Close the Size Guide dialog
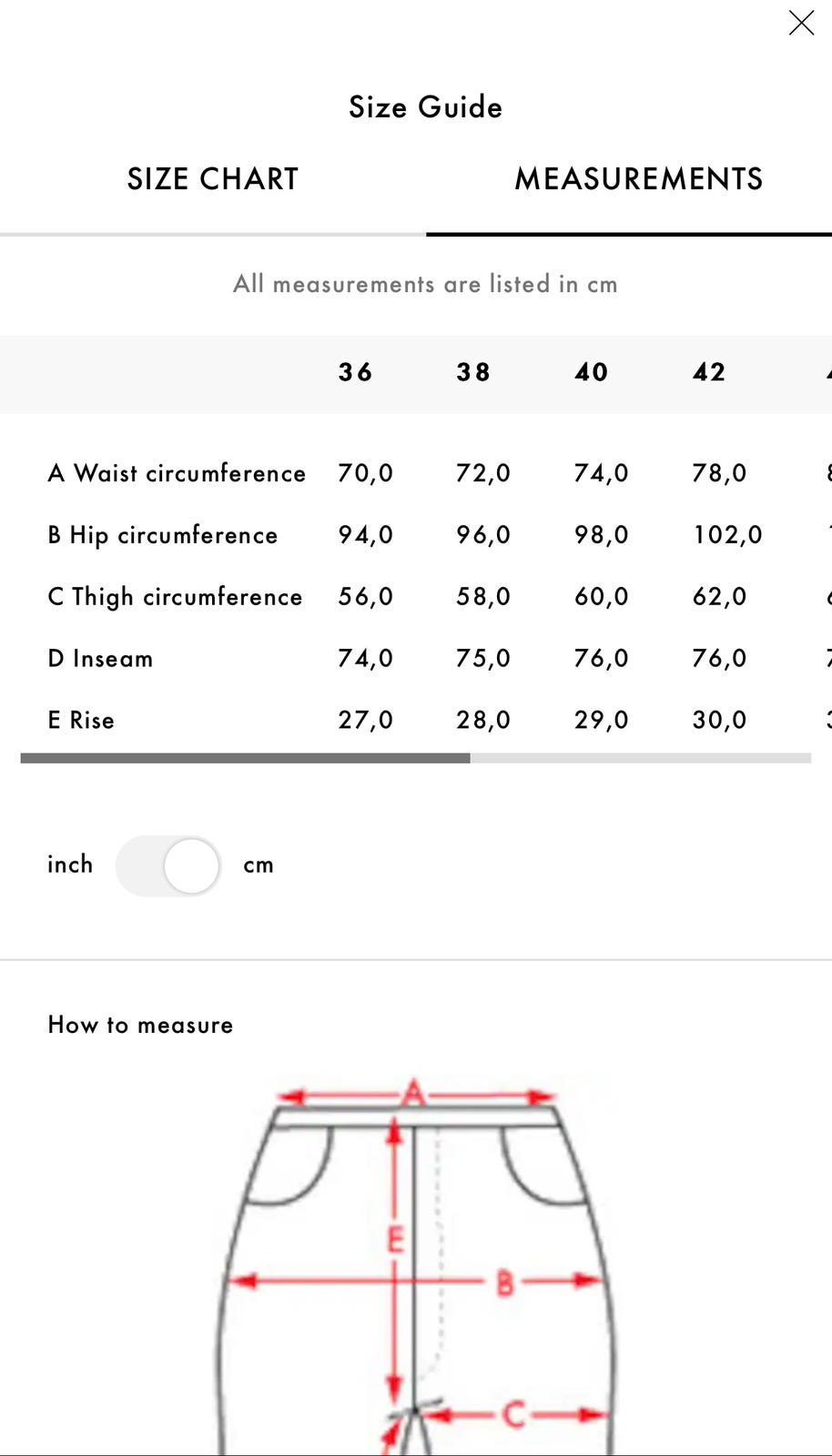 [801, 23]
